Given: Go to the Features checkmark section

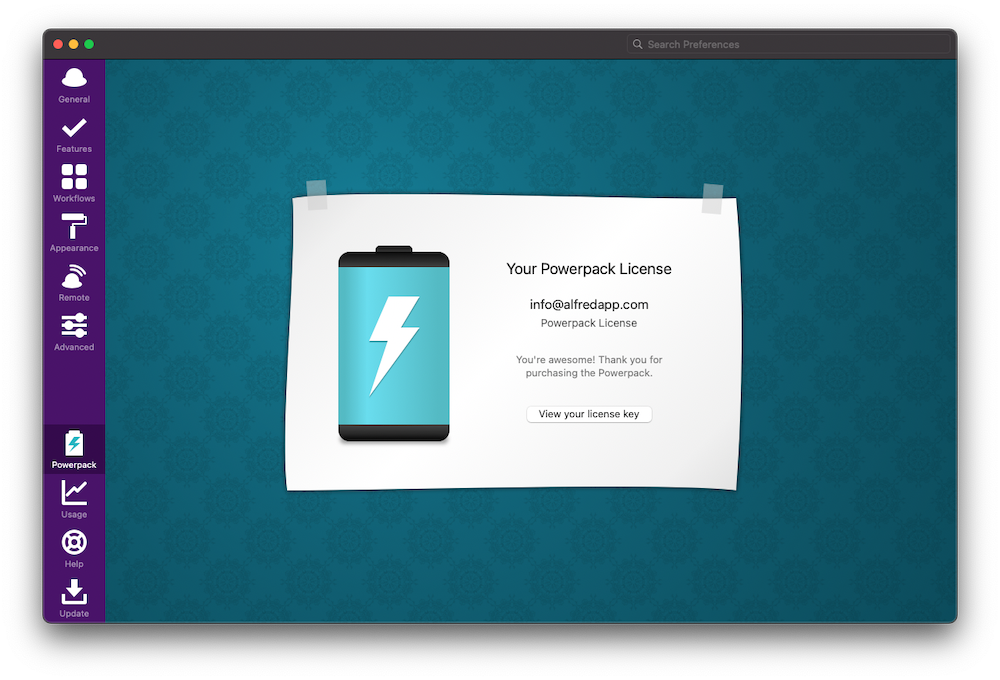Looking at the screenshot, I should click(x=74, y=129).
